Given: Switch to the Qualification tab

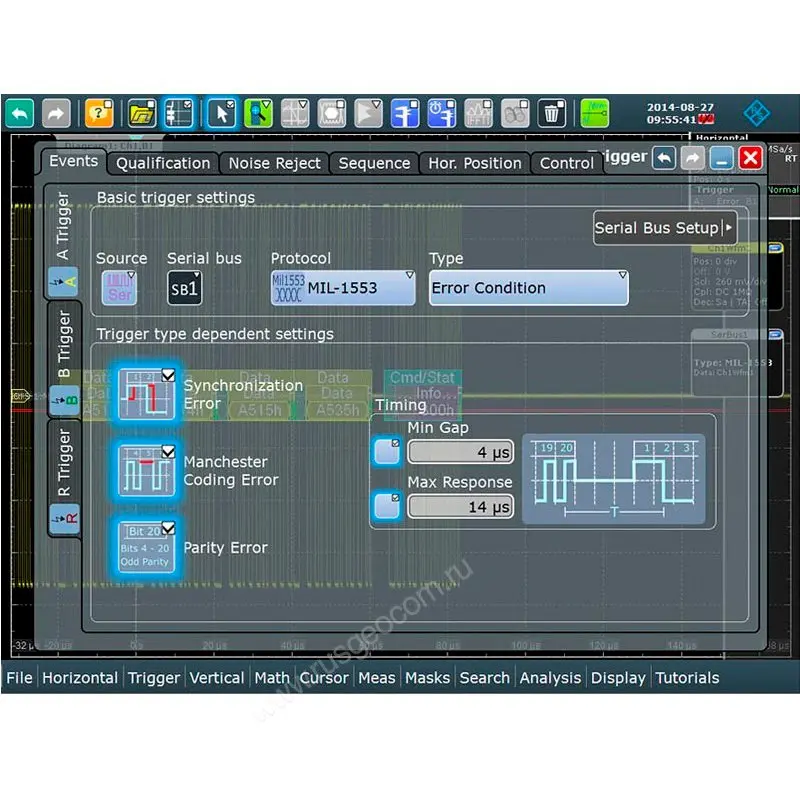Looking at the screenshot, I should tap(163, 163).
